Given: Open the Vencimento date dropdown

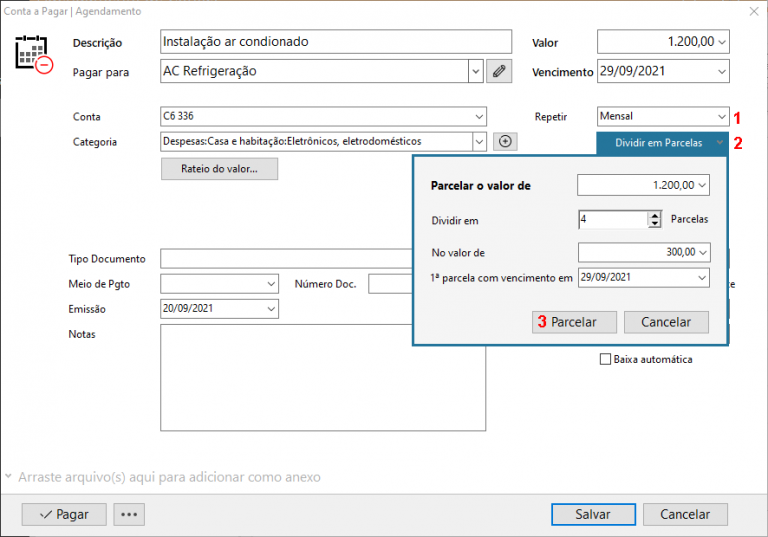Looking at the screenshot, I should (x=721, y=72).
